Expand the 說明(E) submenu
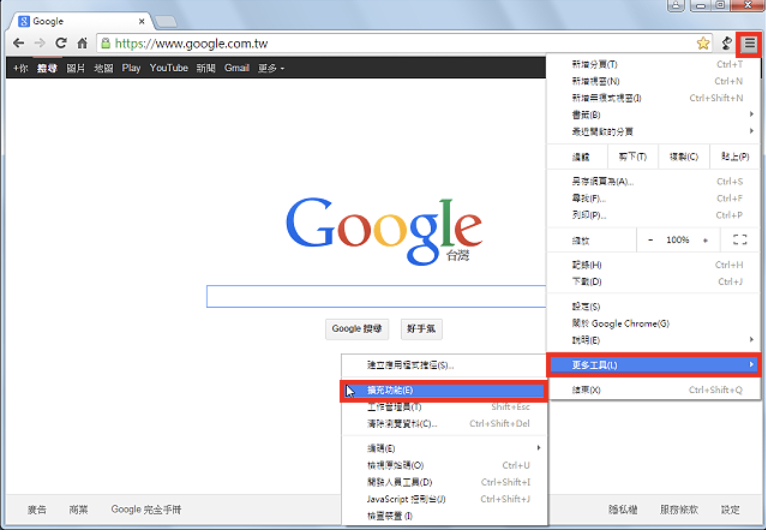Viewport: 766px width, 532px height. click(653, 340)
